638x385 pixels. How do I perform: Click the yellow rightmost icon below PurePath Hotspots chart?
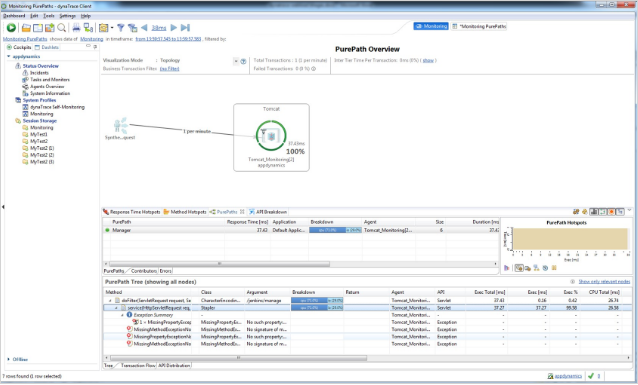(554, 268)
